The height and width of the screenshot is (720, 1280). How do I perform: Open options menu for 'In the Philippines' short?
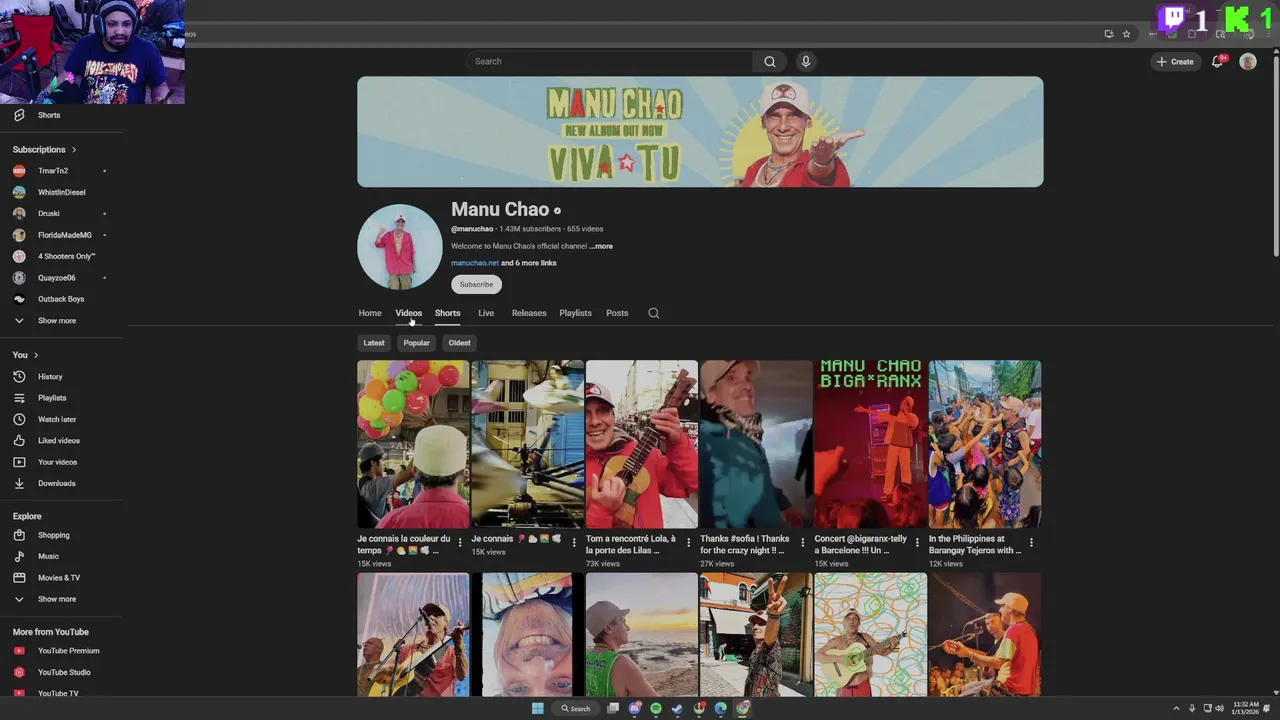[x=1031, y=542]
